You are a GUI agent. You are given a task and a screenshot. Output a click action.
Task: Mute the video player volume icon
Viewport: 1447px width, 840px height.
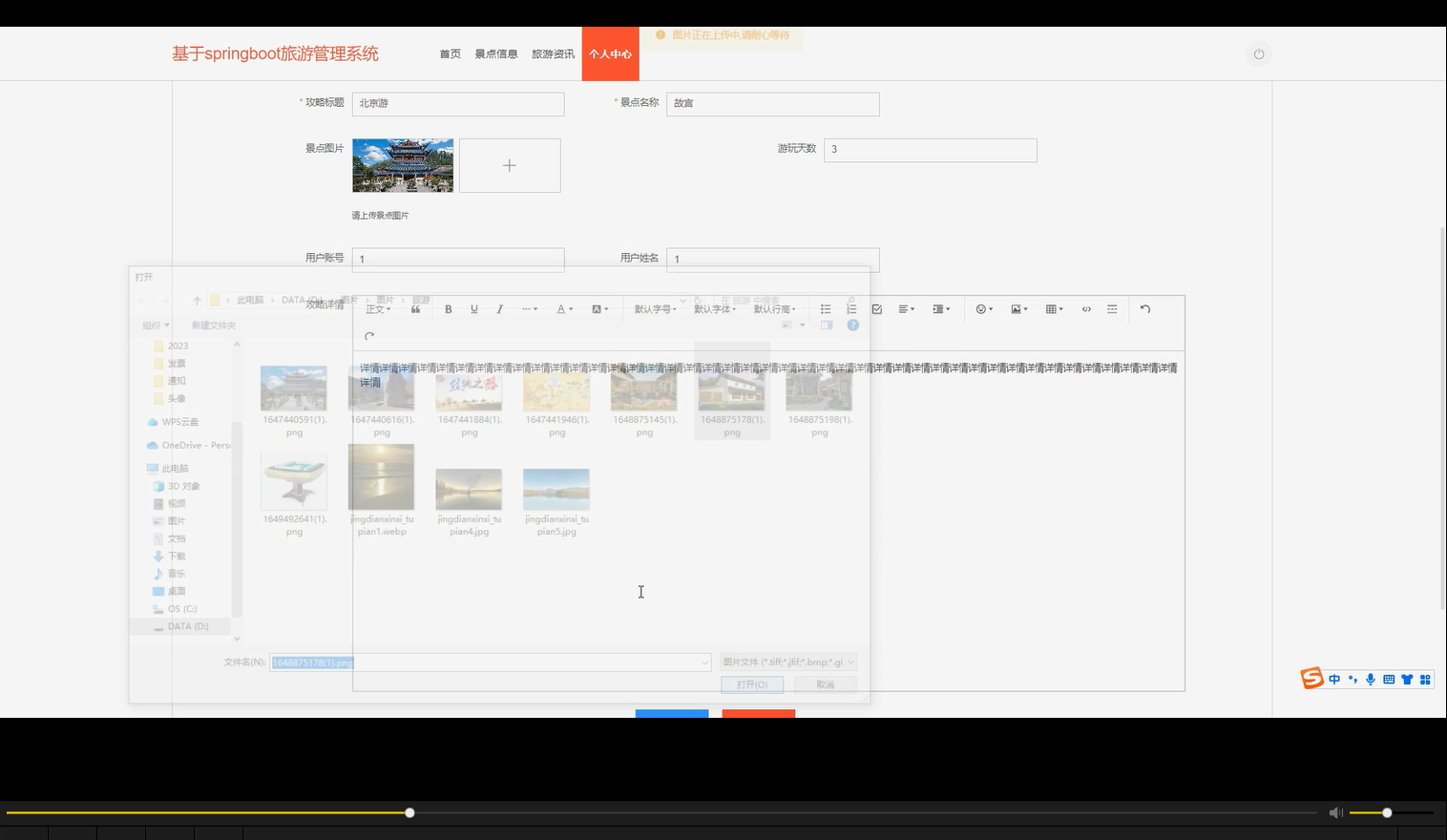[1336, 812]
